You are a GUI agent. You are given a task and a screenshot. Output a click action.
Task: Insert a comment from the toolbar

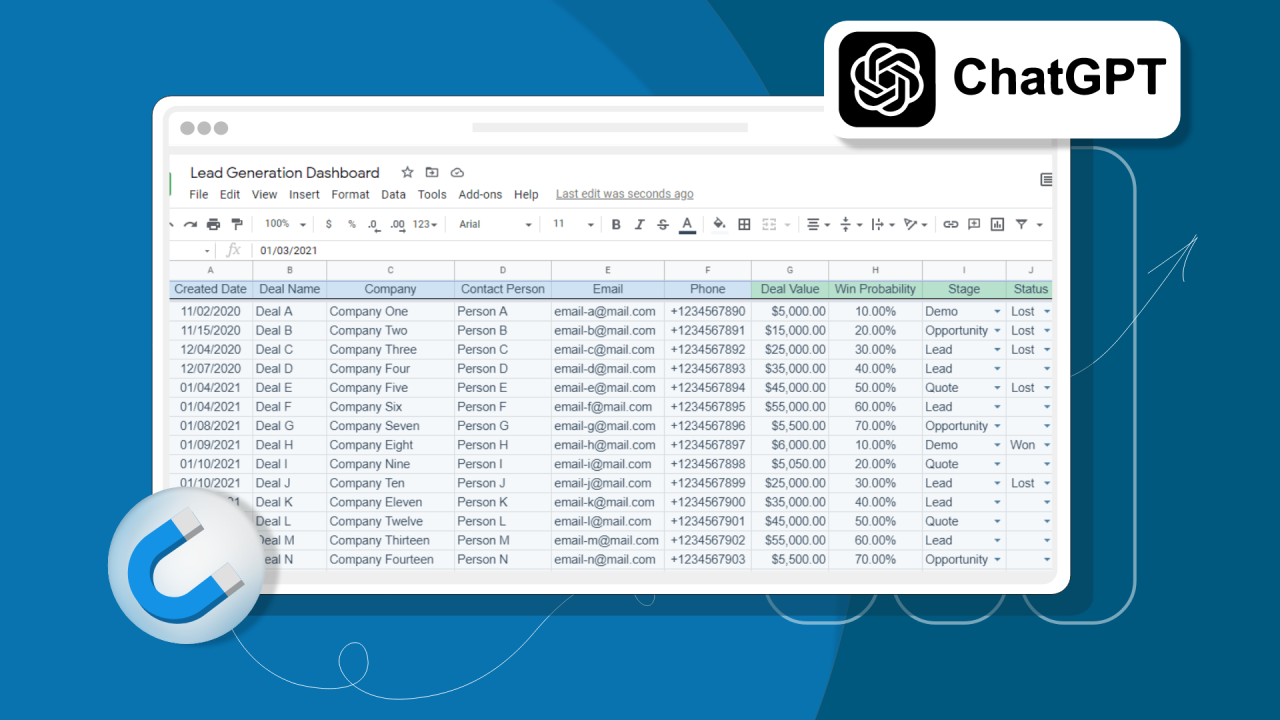[974, 224]
